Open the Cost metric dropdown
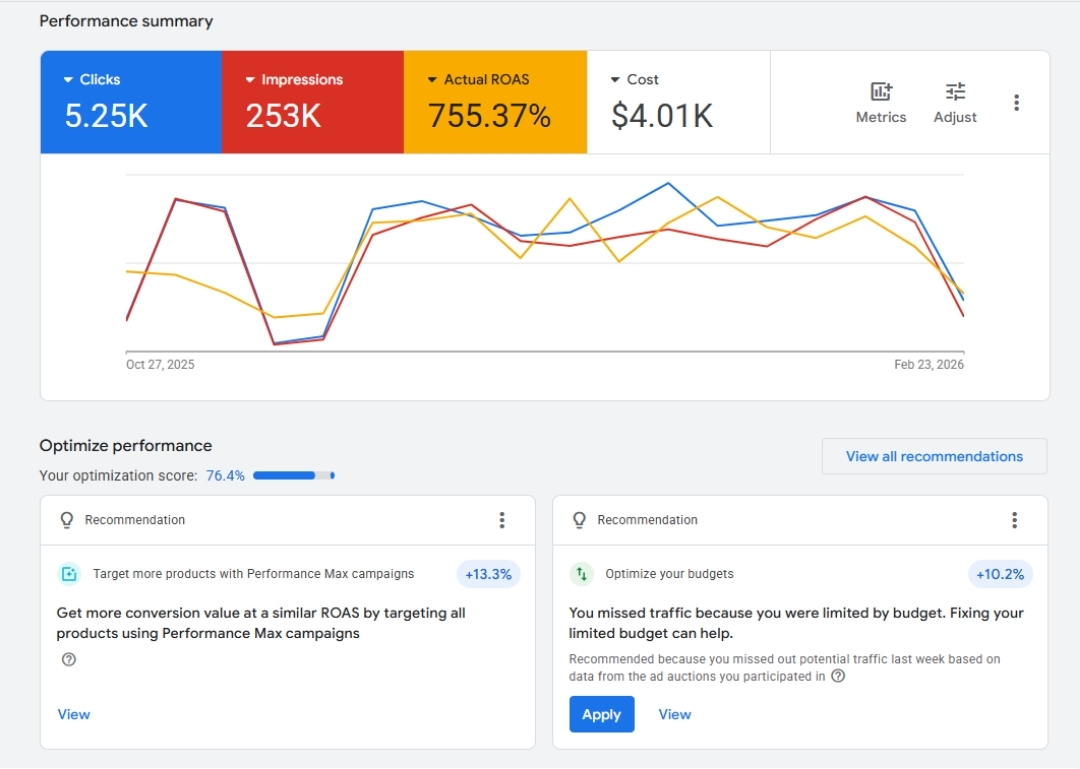The height and width of the screenshot is (769, 1080). 615,80
